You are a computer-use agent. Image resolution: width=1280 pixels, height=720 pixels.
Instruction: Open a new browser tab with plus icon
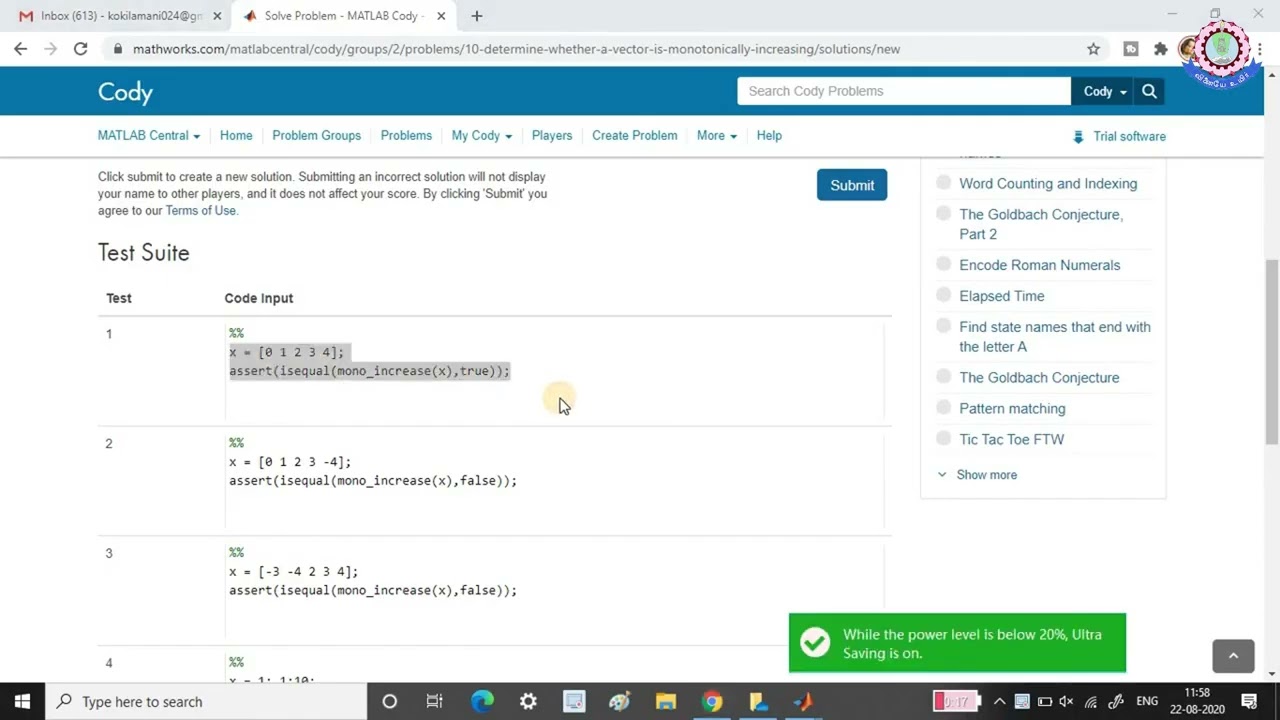click(477, 16)
